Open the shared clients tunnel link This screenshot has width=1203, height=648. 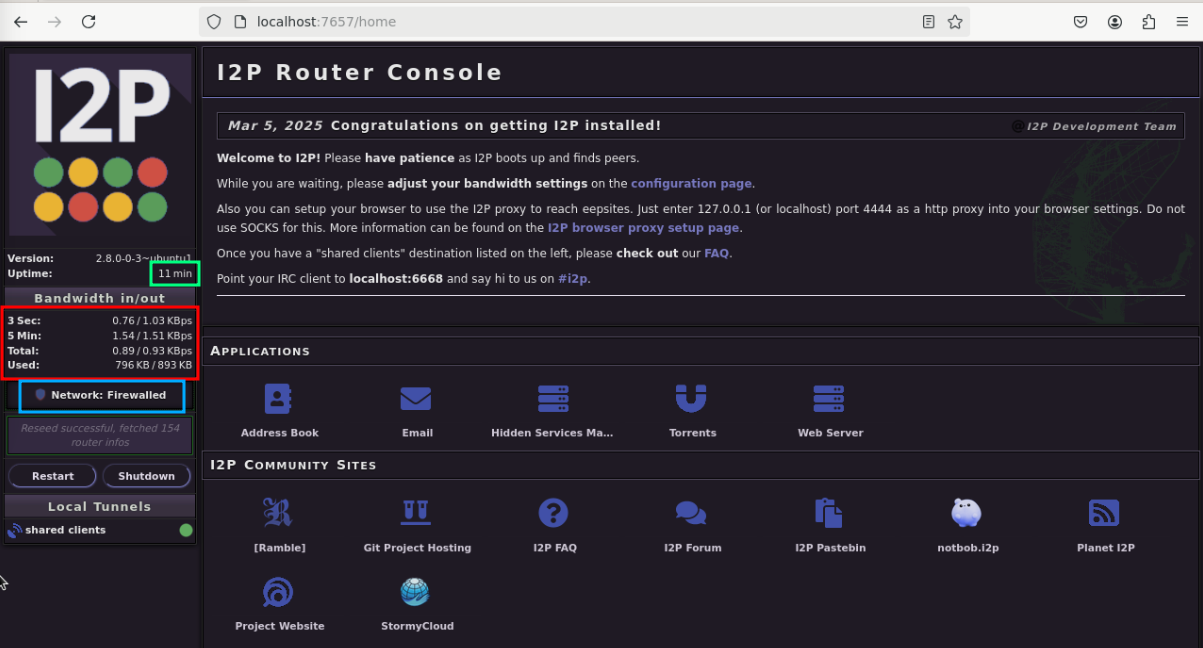tap(66, 530)
